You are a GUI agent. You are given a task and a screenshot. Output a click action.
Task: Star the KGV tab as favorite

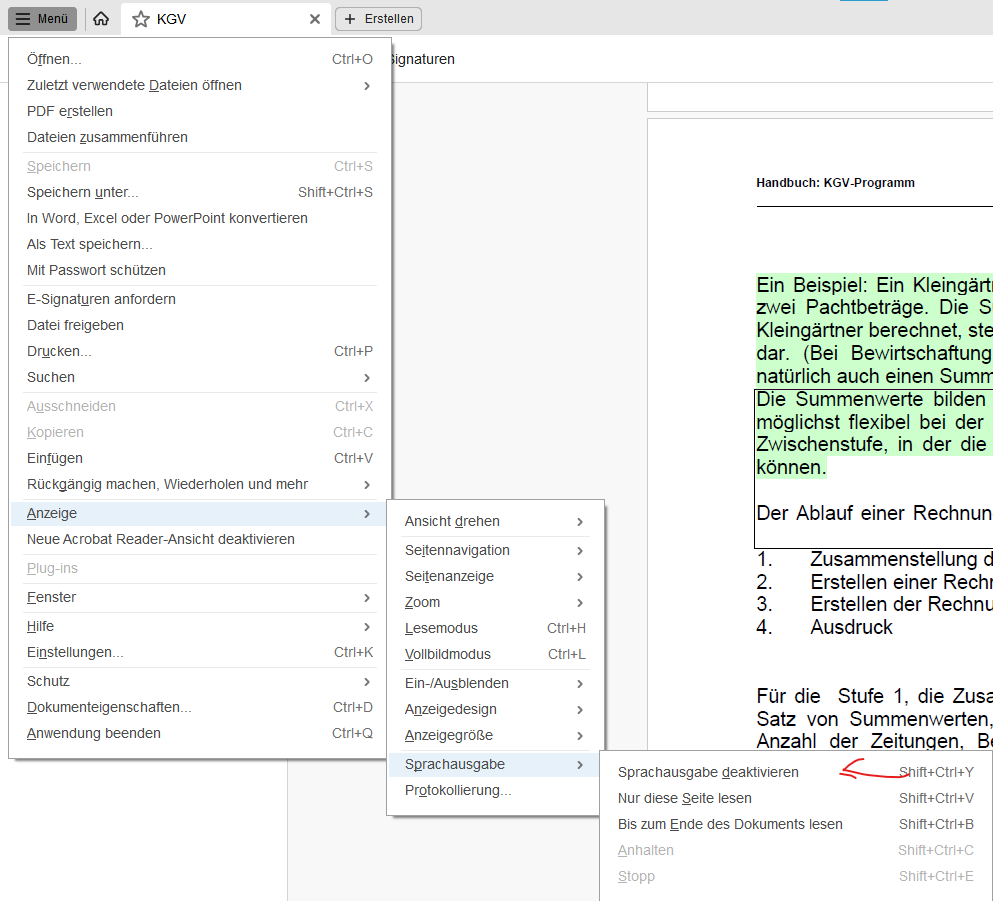141,20
